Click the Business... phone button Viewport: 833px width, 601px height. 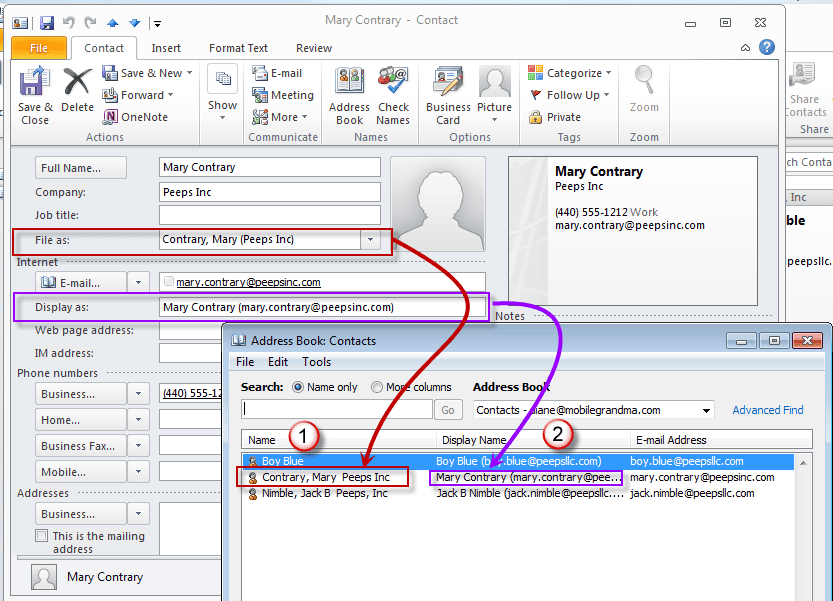point(81,394)
